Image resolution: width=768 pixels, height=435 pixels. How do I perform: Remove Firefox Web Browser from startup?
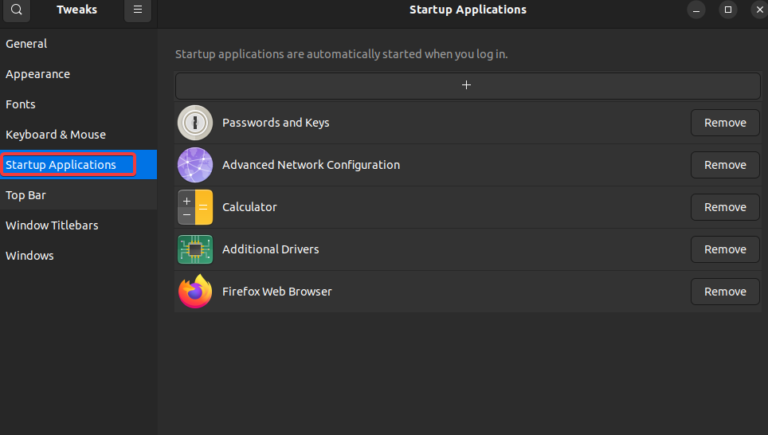coord(724,292)
